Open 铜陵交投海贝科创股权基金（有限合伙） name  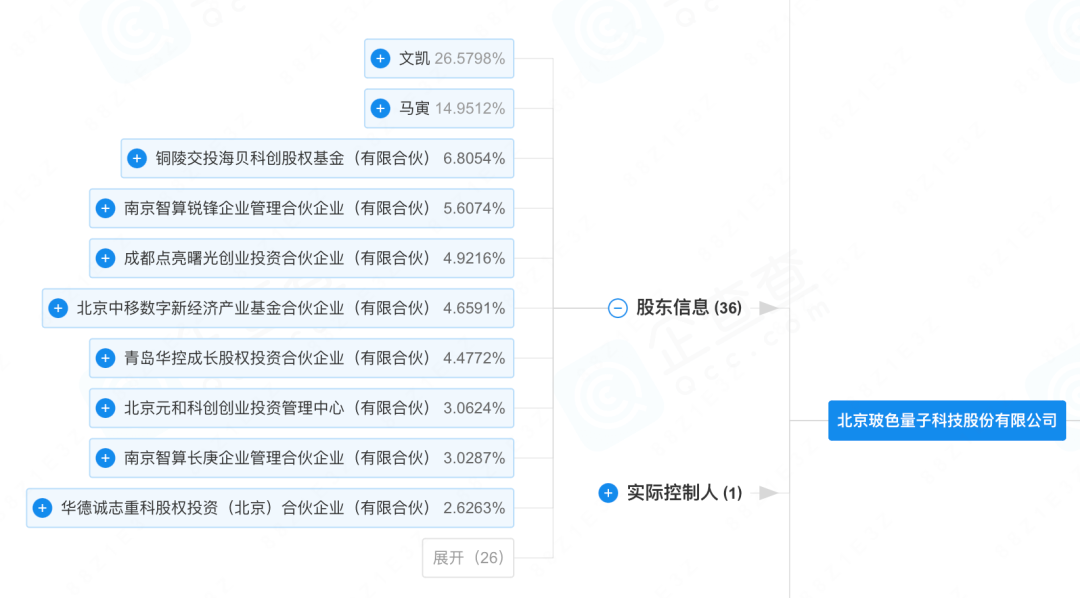click(x=293, y=158)
